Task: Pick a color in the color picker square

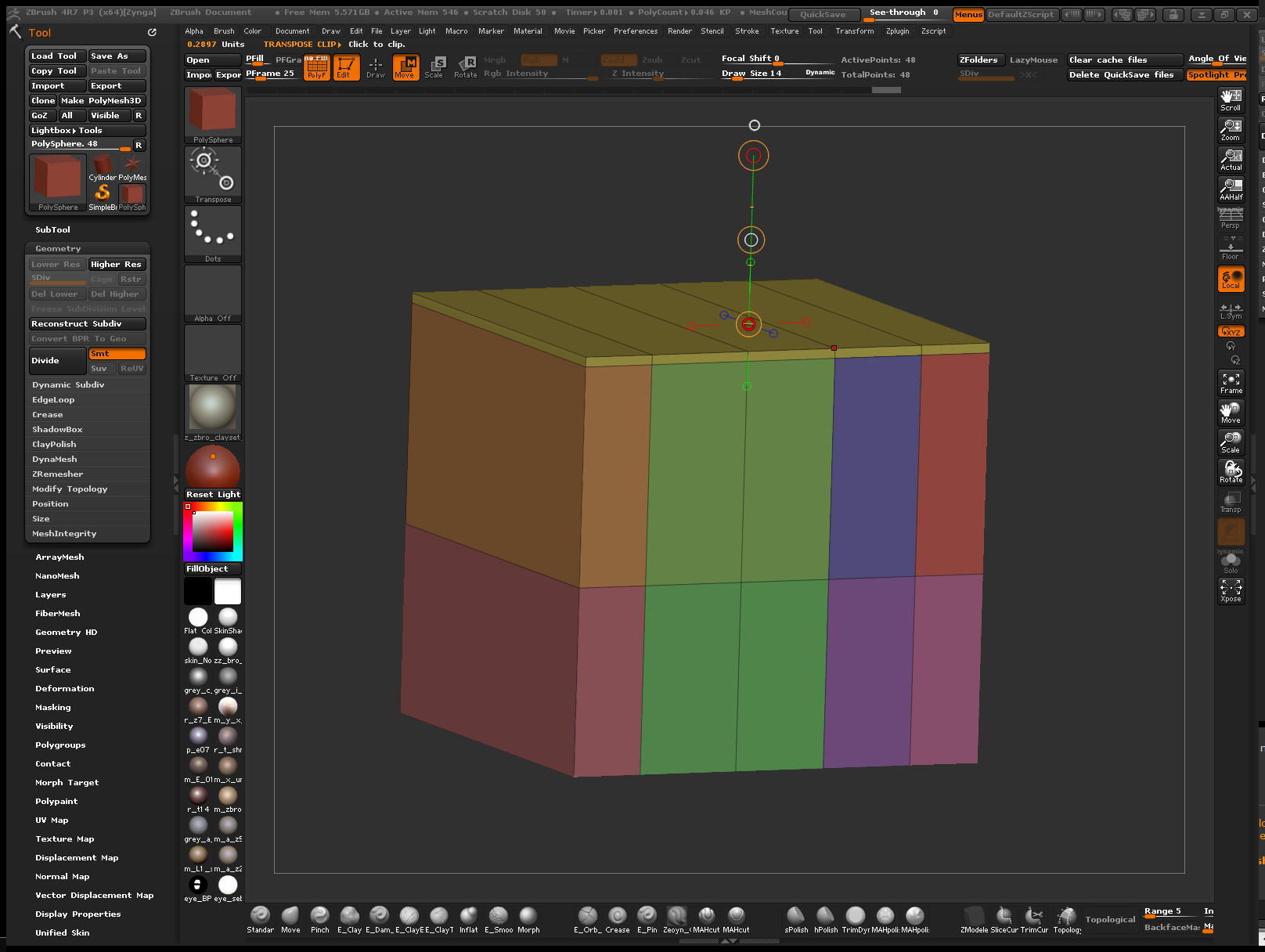Action: [213, 532]
